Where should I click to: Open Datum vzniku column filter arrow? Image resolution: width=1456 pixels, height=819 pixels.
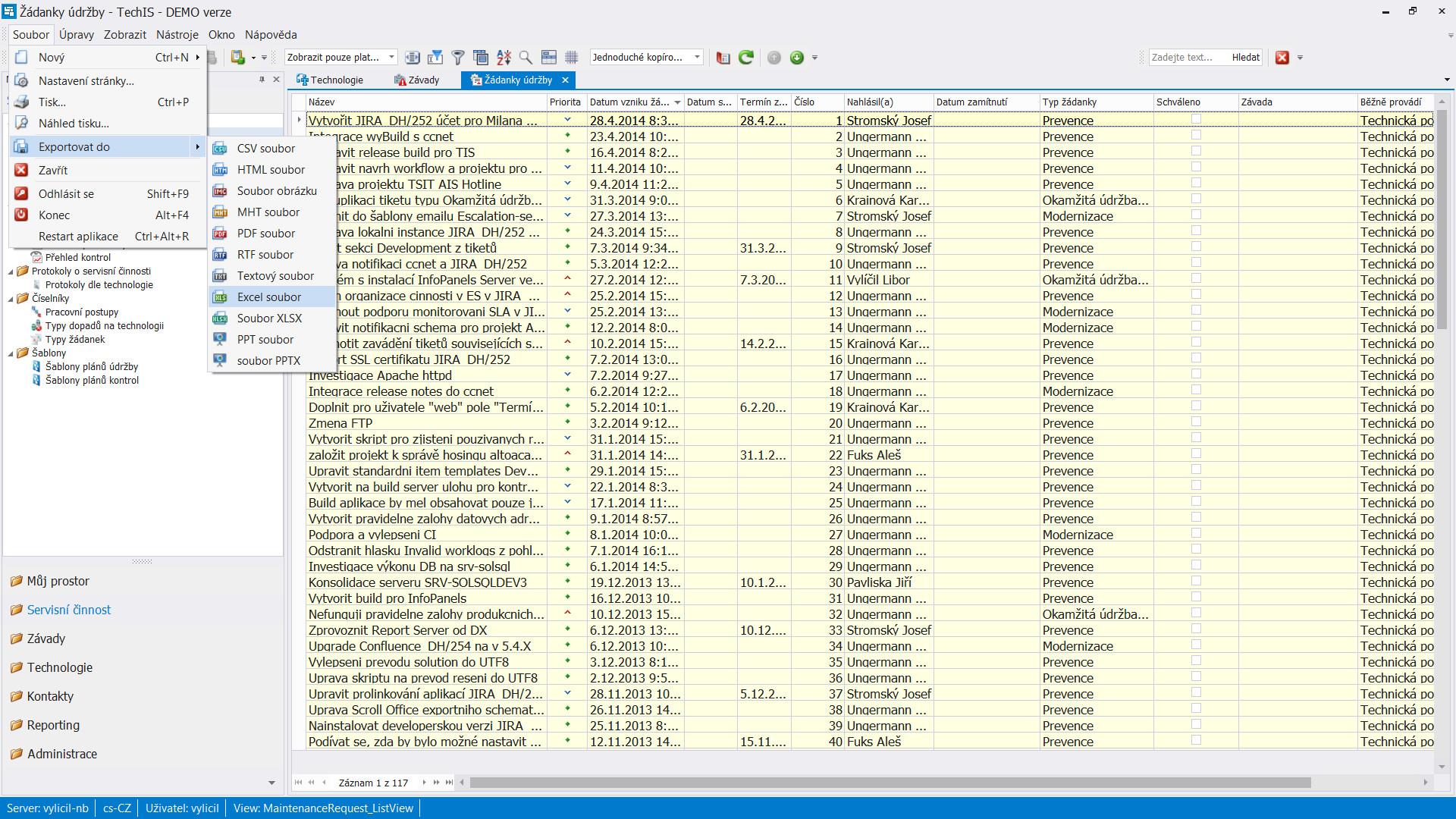point(677,102)
